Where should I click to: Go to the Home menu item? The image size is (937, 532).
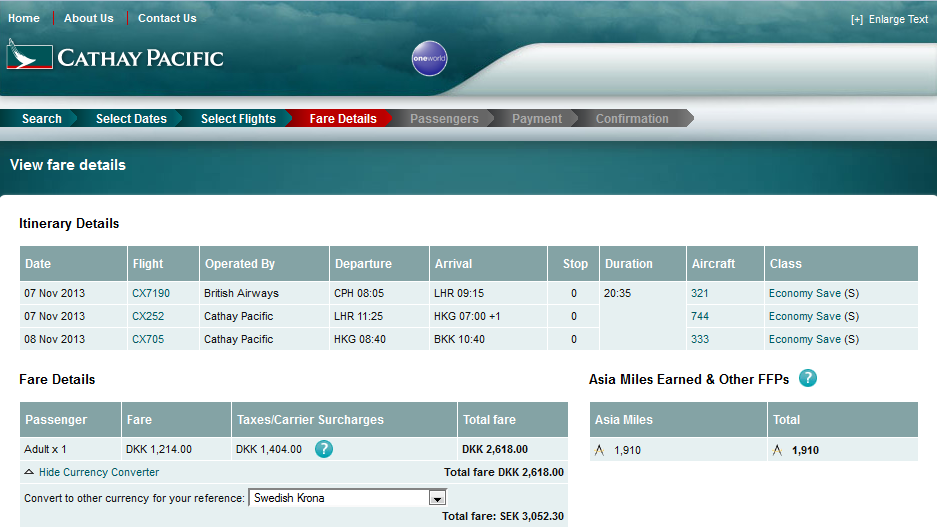(x=24, y=18)
